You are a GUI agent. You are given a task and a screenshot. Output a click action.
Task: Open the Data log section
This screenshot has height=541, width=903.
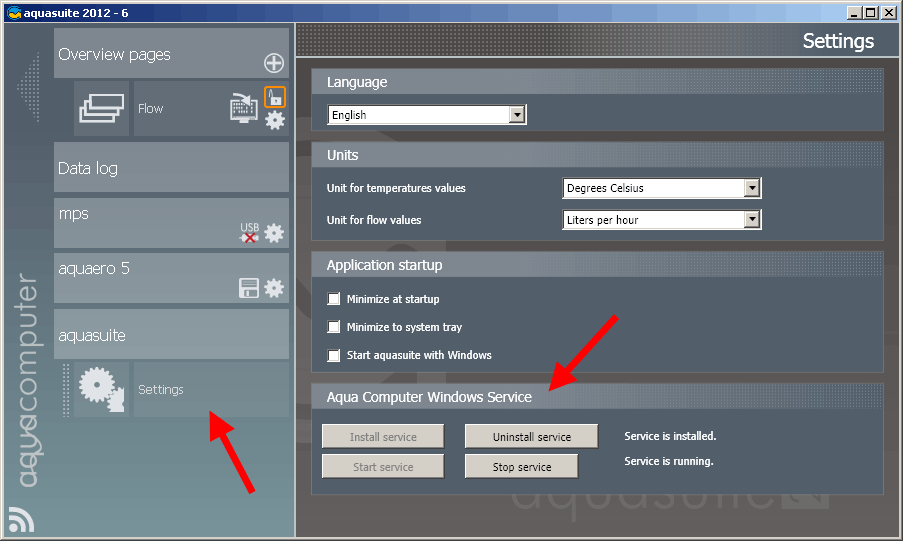172,167
